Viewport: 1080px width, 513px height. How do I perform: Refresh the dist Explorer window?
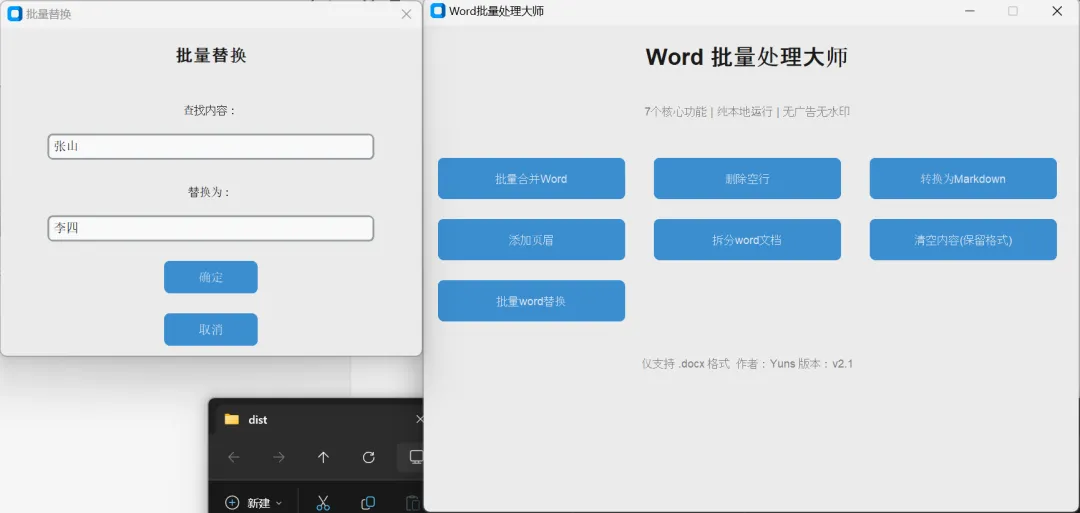pyautogui.click(x=368, y=457)
